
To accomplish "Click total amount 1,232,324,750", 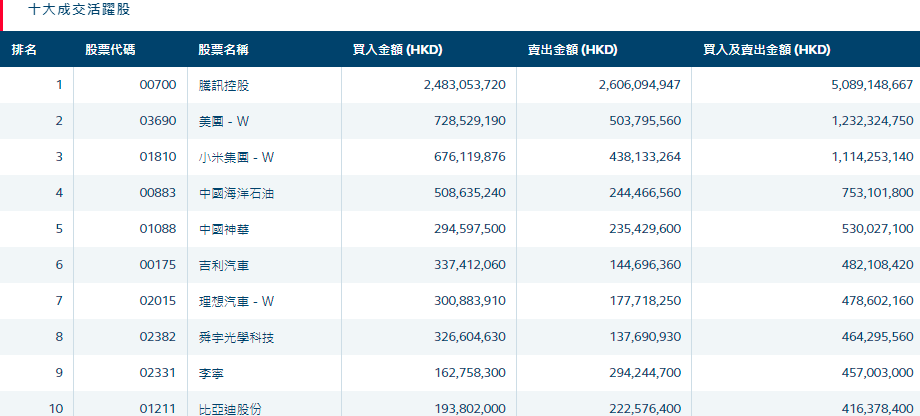I will pos(872,121).
